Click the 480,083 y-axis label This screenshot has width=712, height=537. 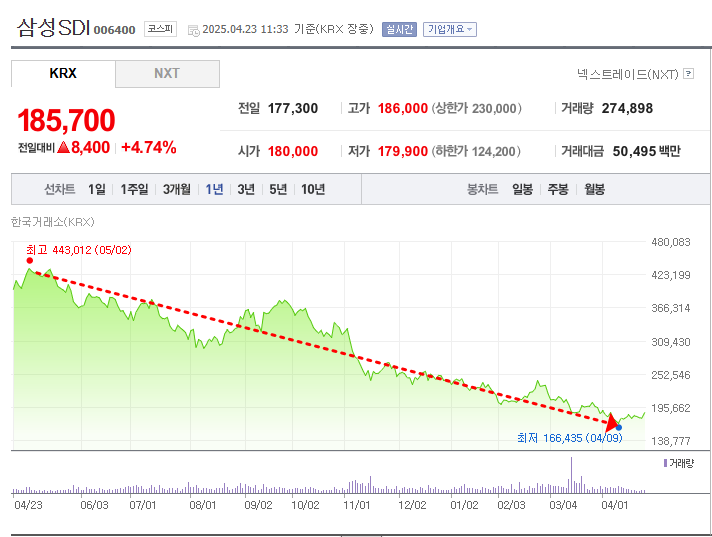tap(671, 242)
